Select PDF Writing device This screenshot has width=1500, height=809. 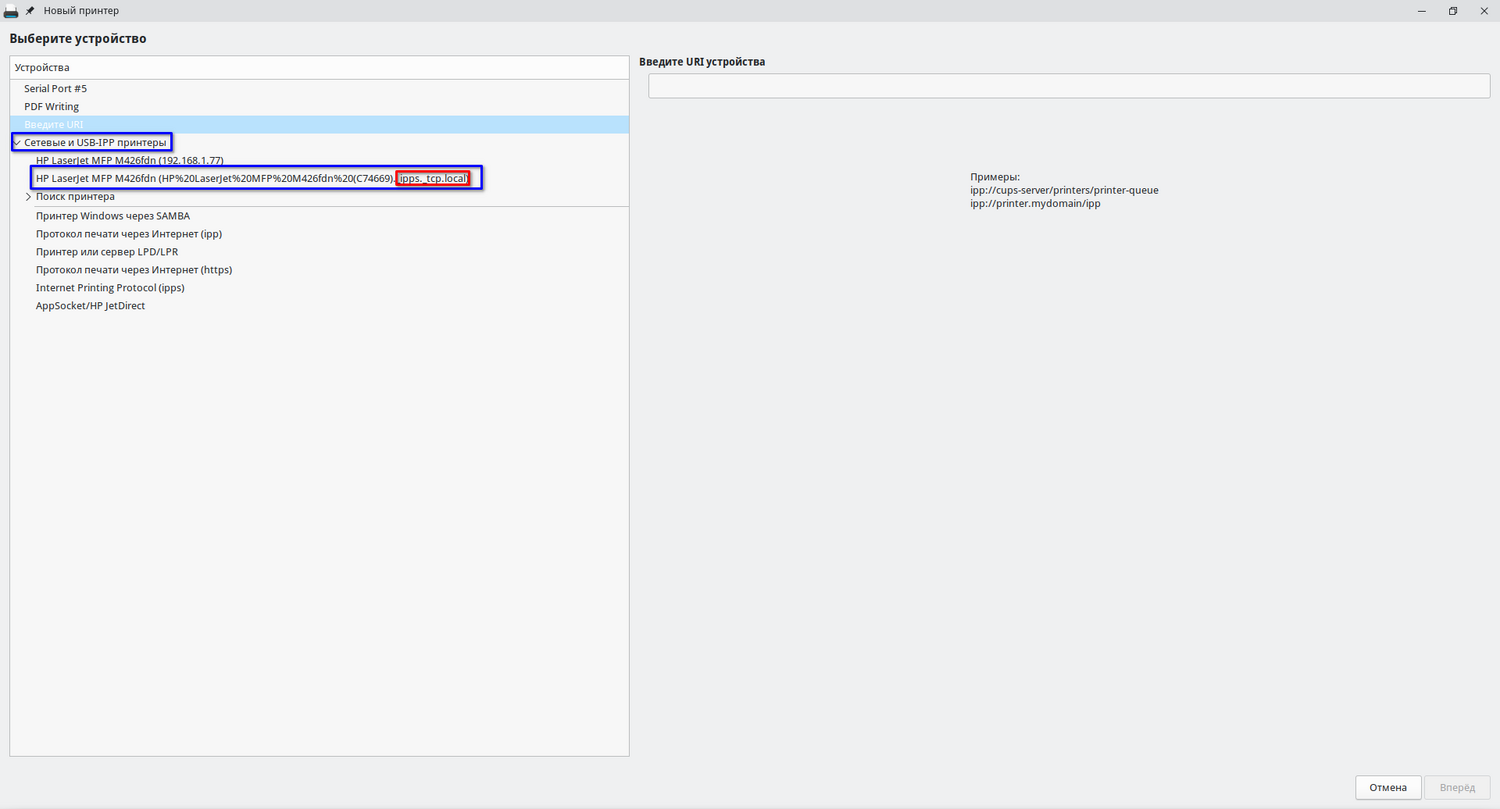[x=51, y=107]
